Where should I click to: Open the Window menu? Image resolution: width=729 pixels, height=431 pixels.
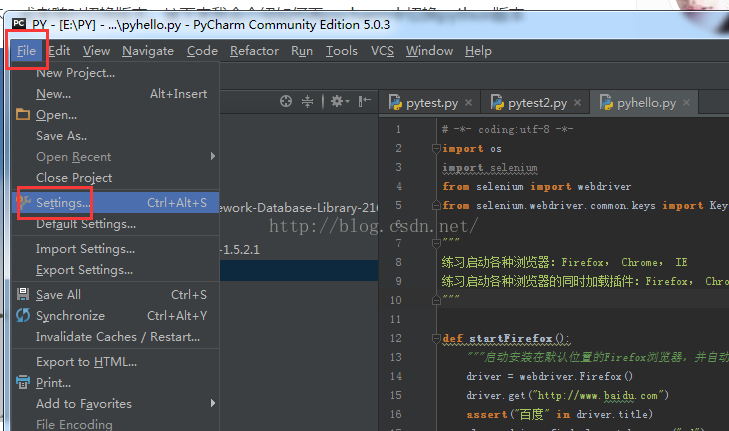click(429, 51)
